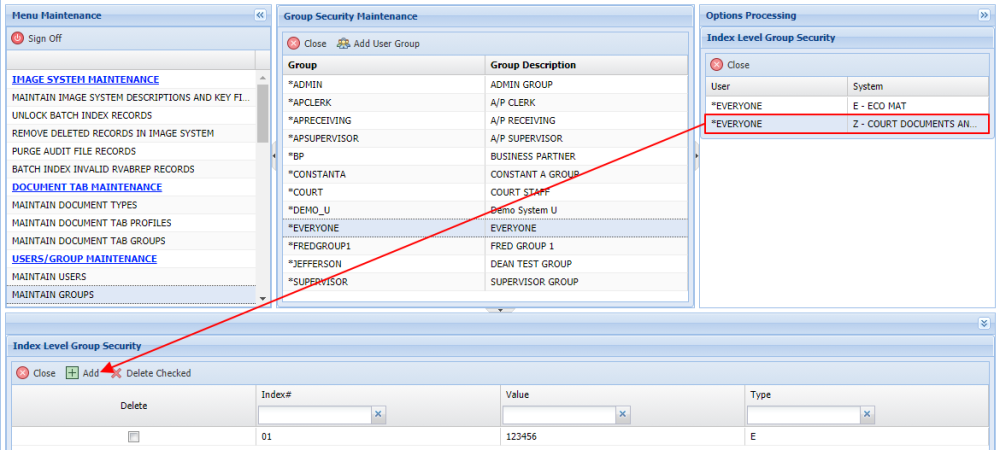The image size is (1000, 450).
Task: Click the green plus Add icon
Action: click(x=73, y=373)
